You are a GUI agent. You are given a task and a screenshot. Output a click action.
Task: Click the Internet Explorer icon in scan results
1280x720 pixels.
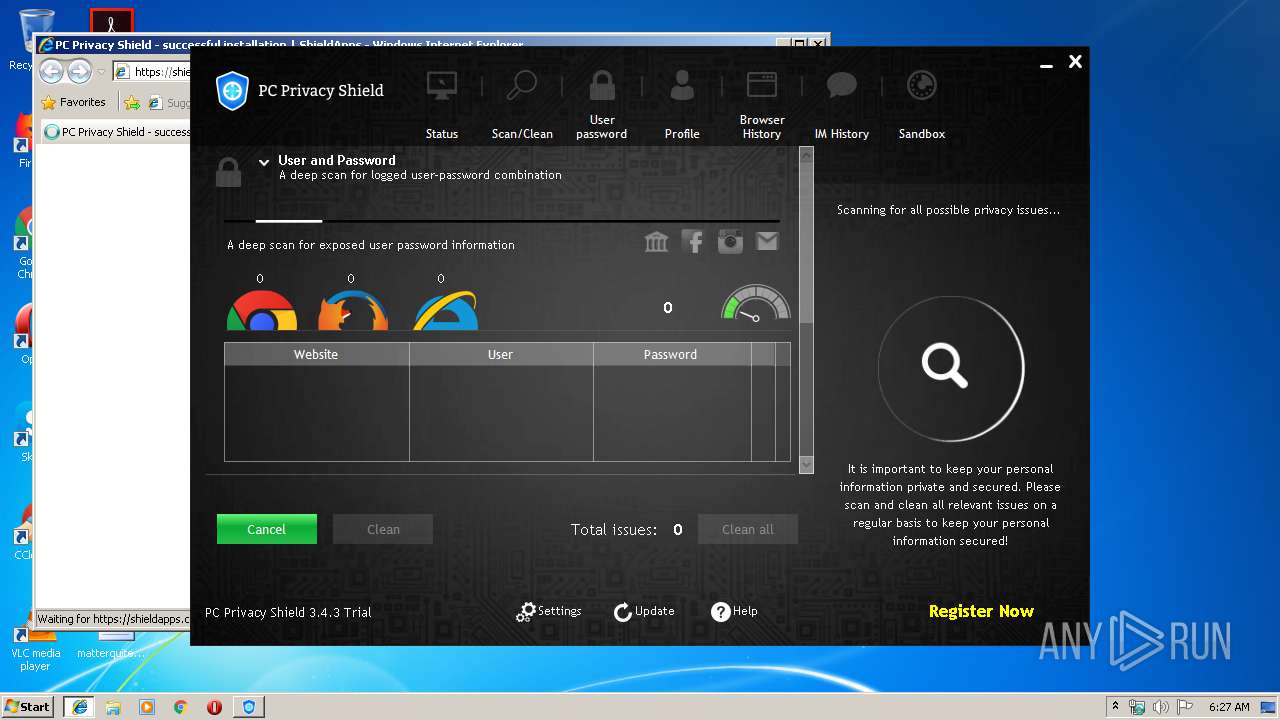tap(445, 310)
